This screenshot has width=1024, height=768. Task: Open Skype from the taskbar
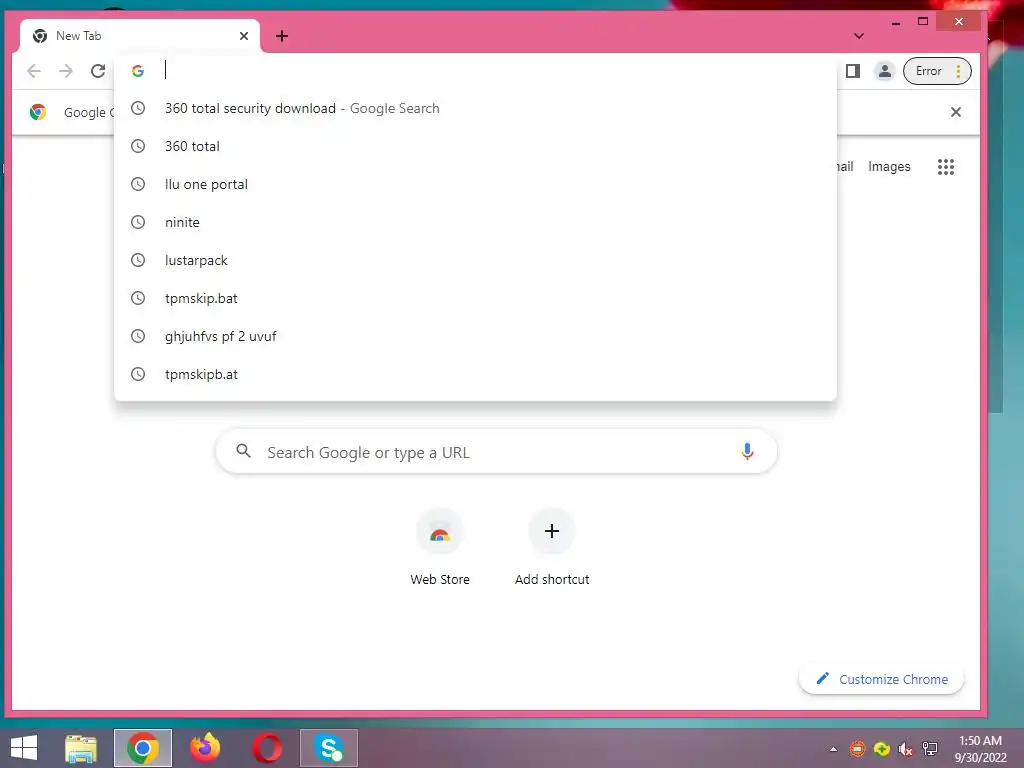(328, 748)
